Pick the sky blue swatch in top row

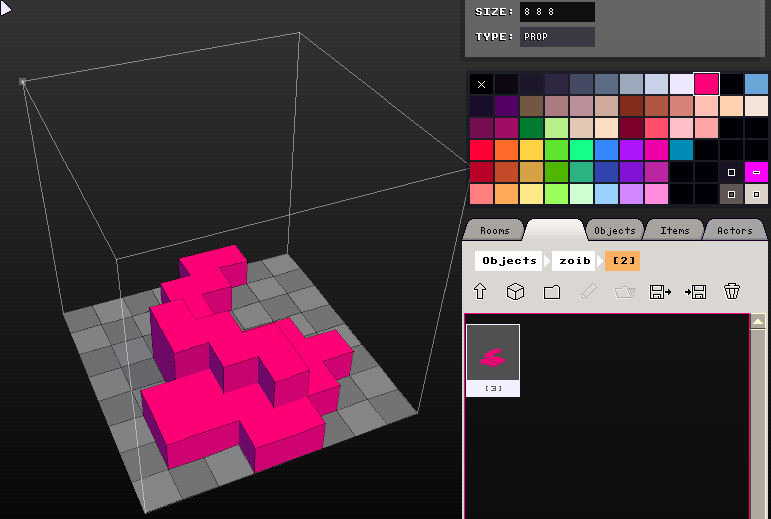[x=756, y=84]
